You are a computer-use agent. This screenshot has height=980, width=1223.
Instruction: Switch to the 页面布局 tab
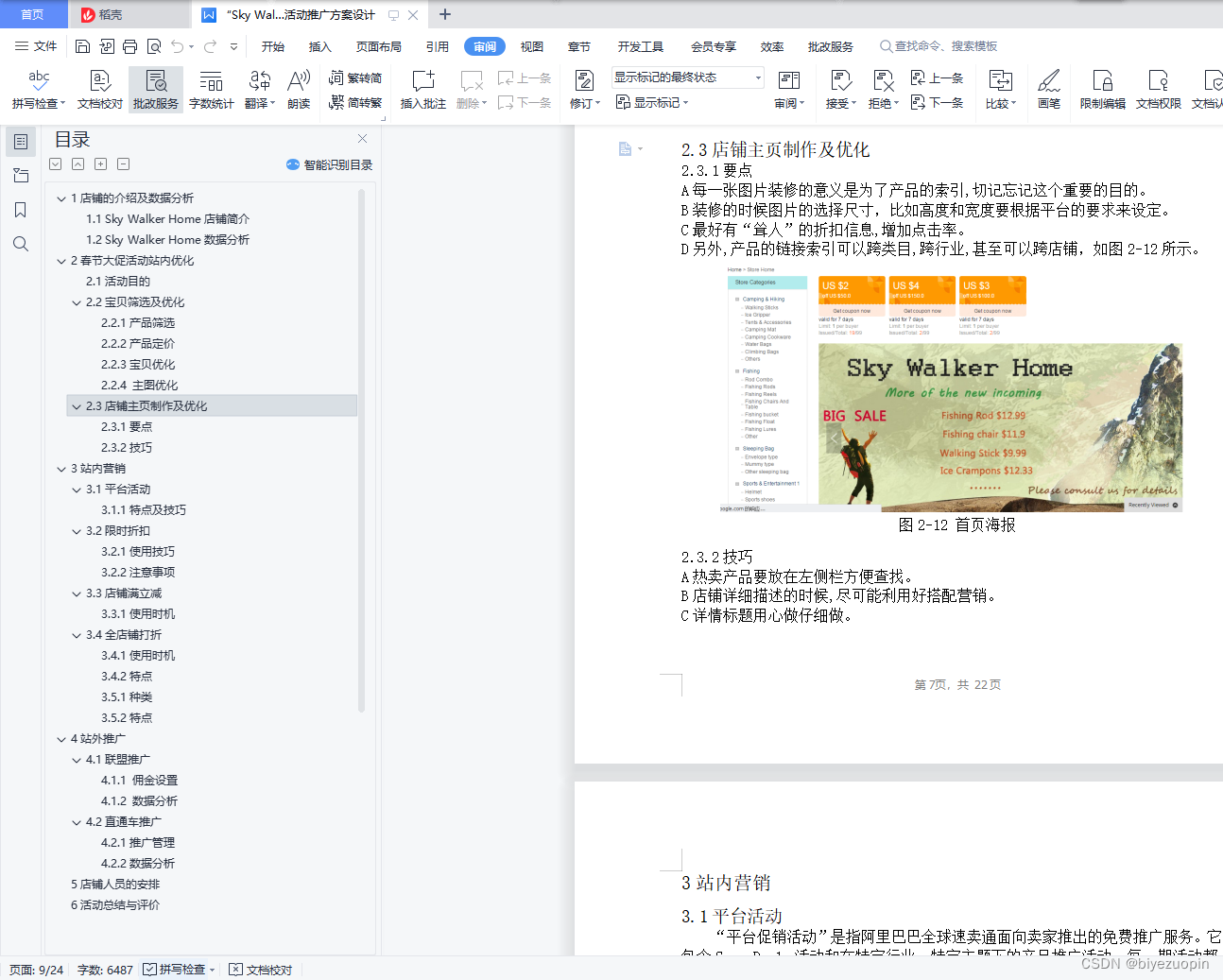coord(379,46)
